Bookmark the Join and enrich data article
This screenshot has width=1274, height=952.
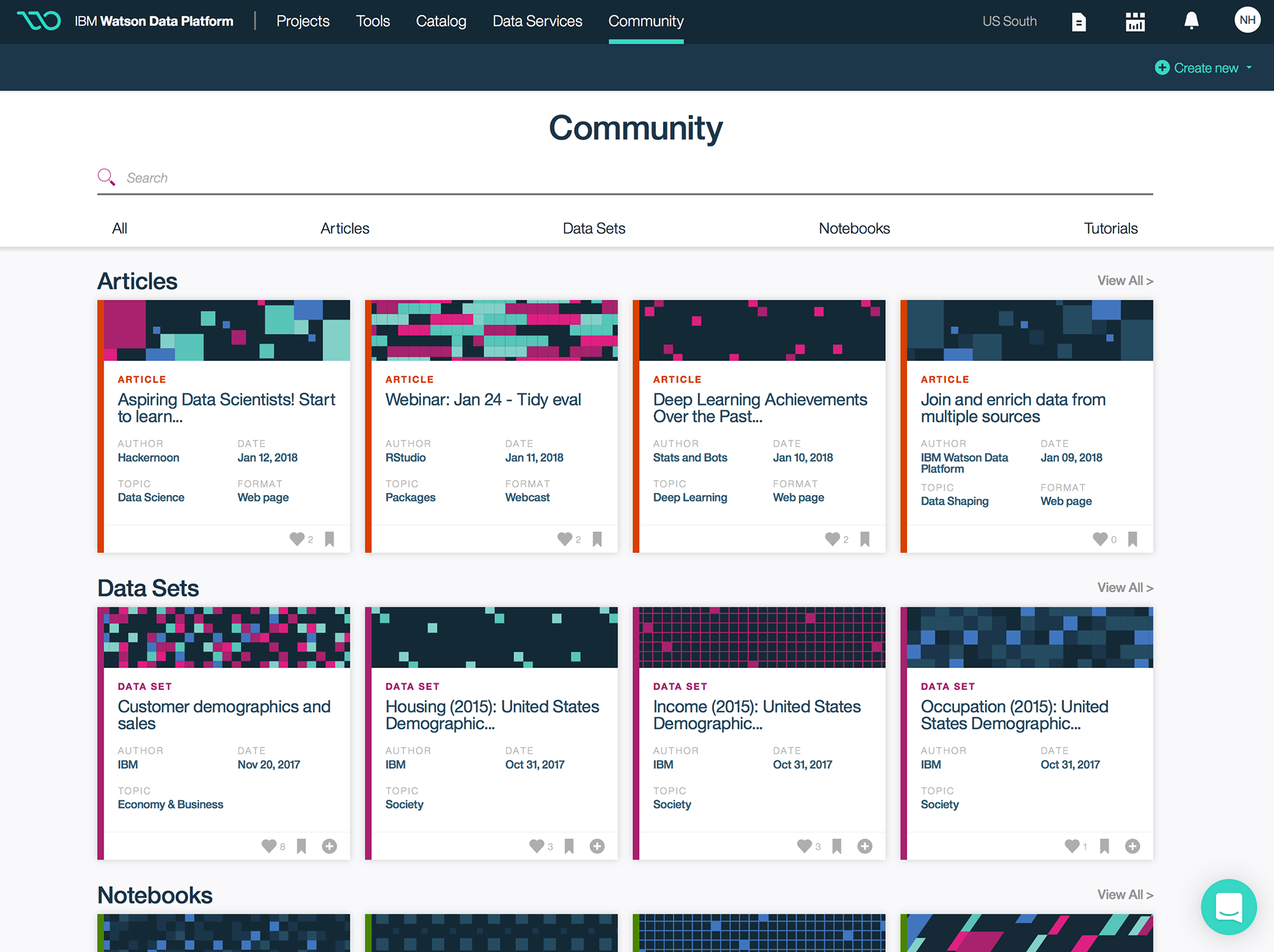click(1133, 539)
